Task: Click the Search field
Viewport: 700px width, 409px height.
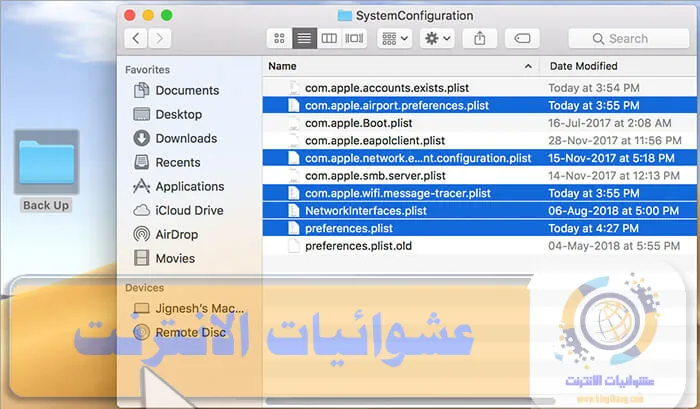Action: click(629, 38)
